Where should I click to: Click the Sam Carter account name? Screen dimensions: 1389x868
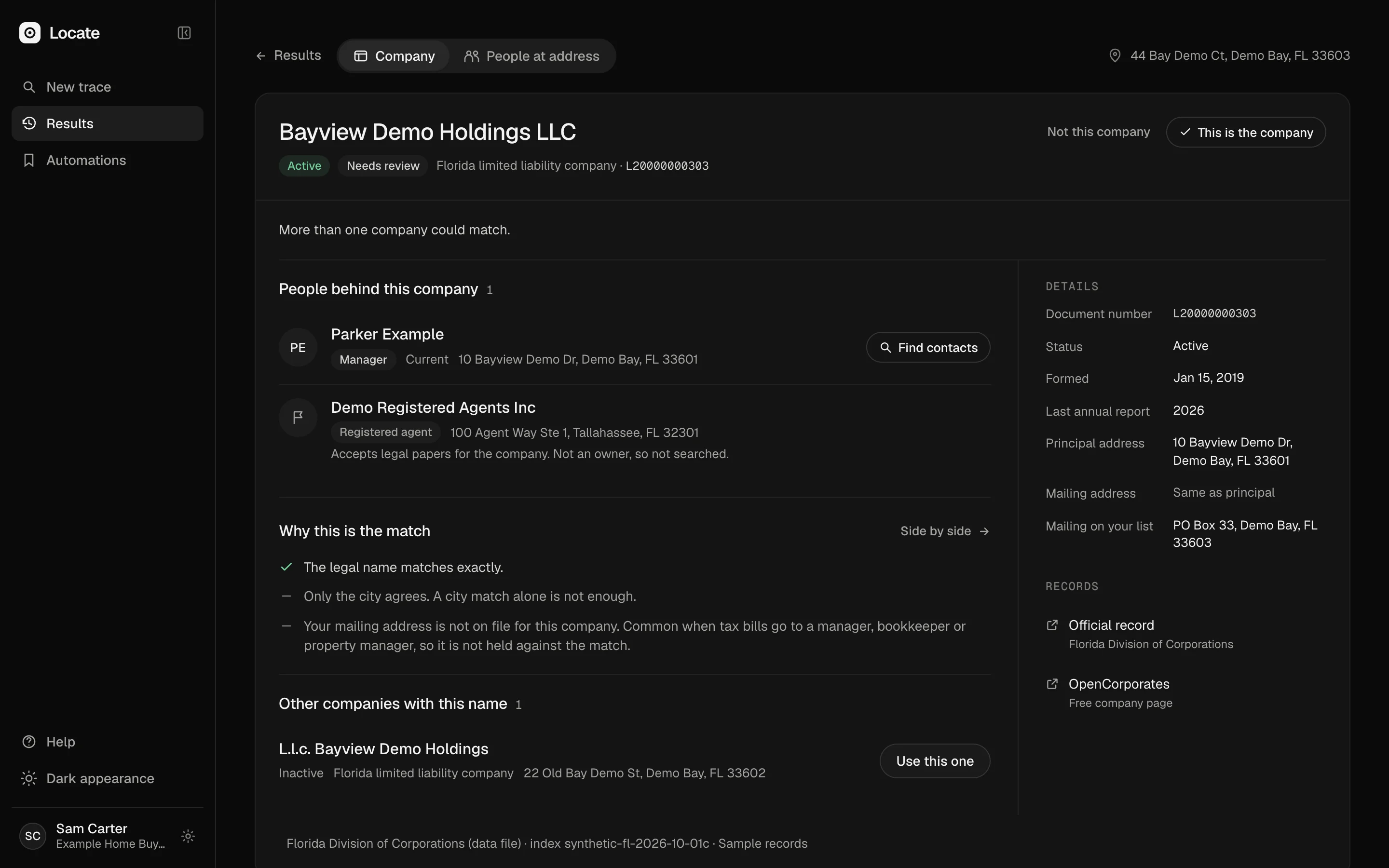pyautogui.click(x=92, y=828)
